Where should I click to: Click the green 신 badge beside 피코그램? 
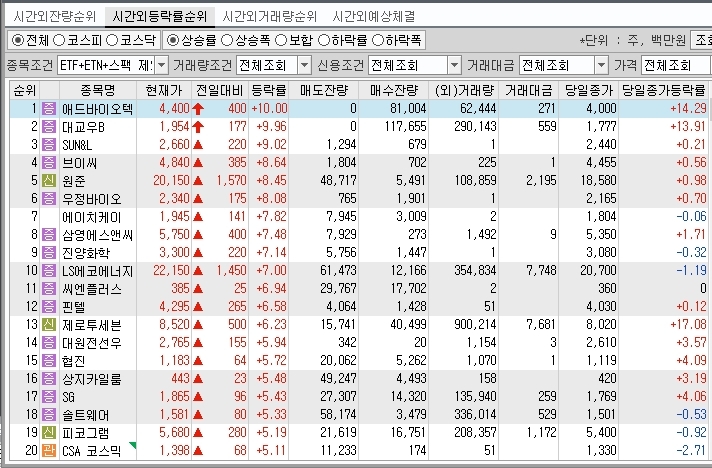pos(49,433)
